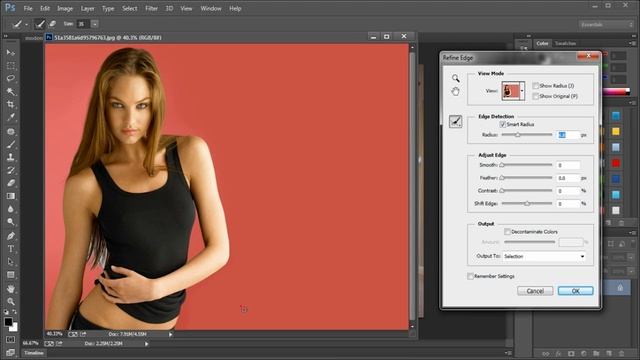Select the Type tool

click(11, 249)
